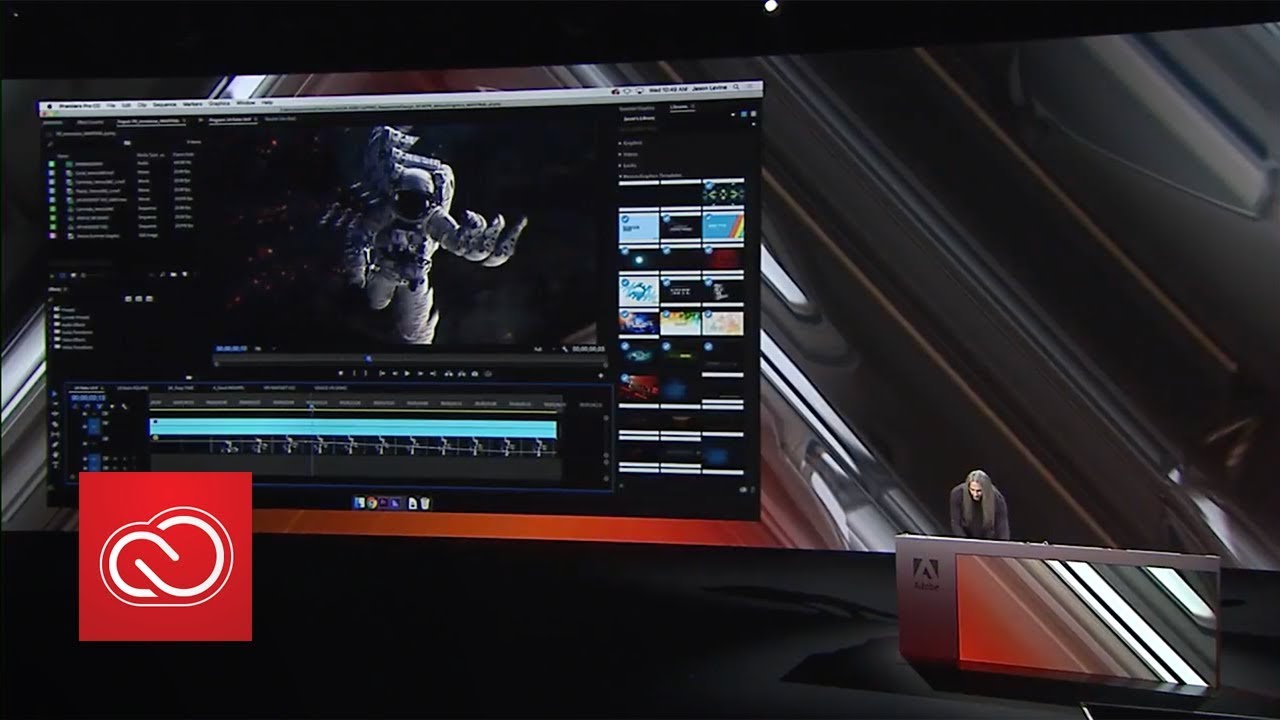Select the Selection tool in timeline toolbar

click(x=55, y=394)
